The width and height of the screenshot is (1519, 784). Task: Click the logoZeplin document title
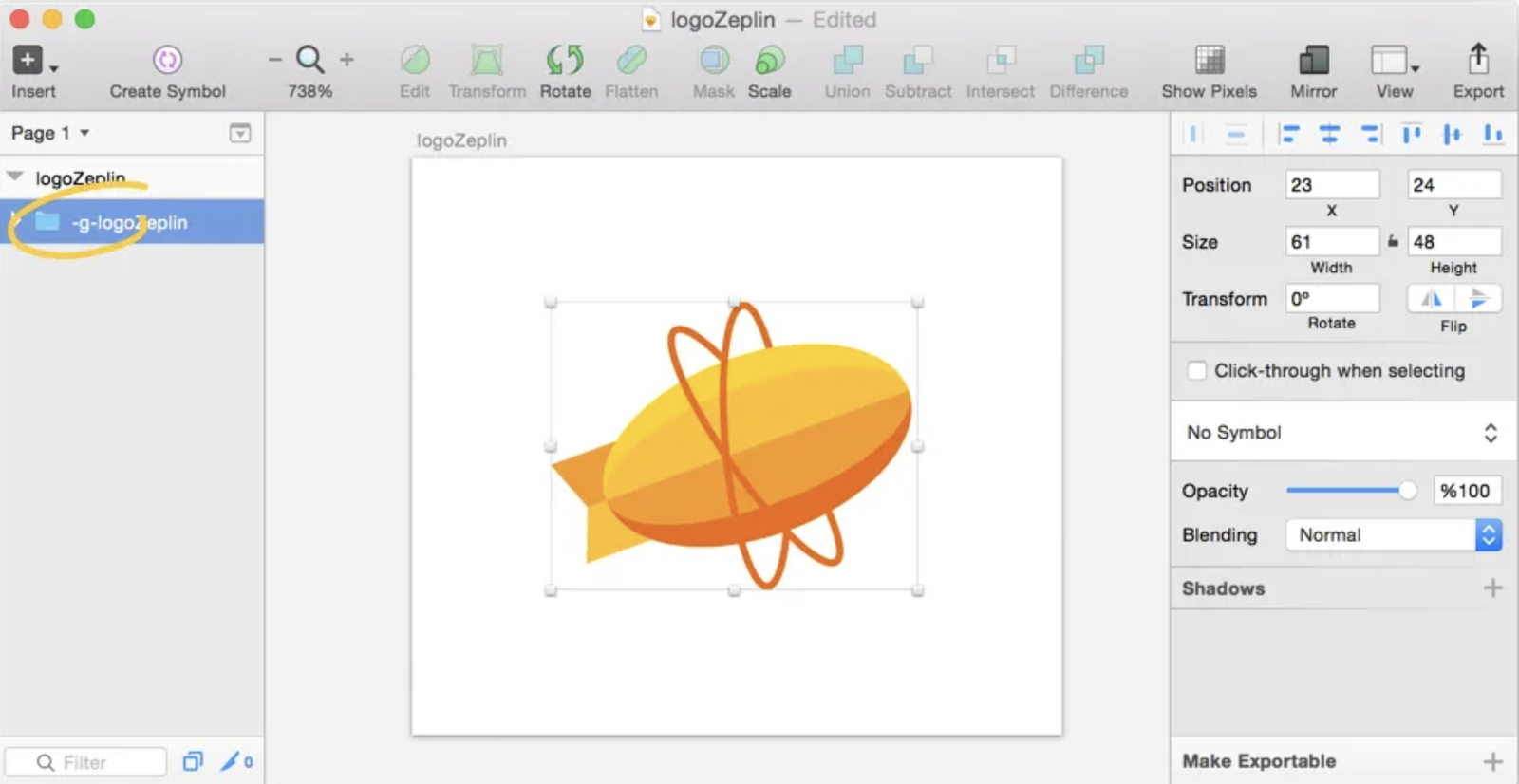(722, 20)
